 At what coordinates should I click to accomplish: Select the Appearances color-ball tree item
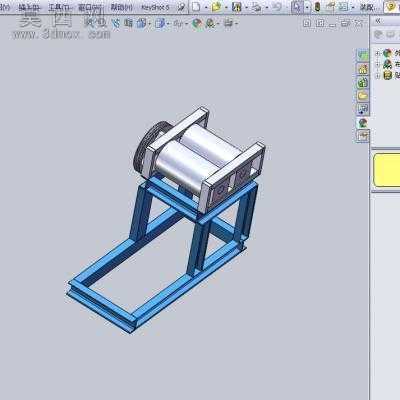click(387, 53)
